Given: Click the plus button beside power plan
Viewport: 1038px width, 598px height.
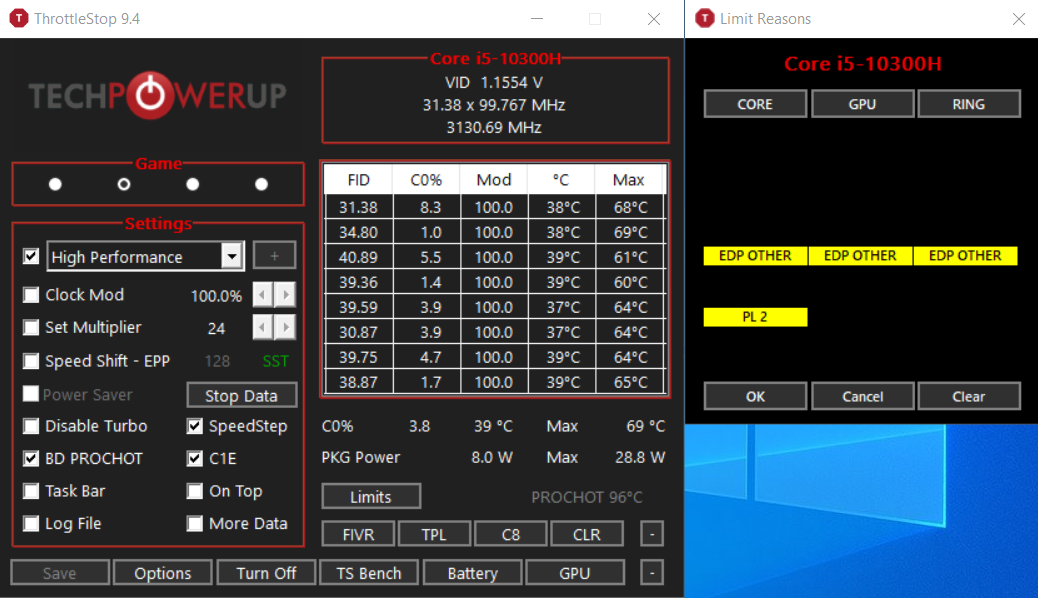Looking at the screenshot, I should tap(274, 256).
